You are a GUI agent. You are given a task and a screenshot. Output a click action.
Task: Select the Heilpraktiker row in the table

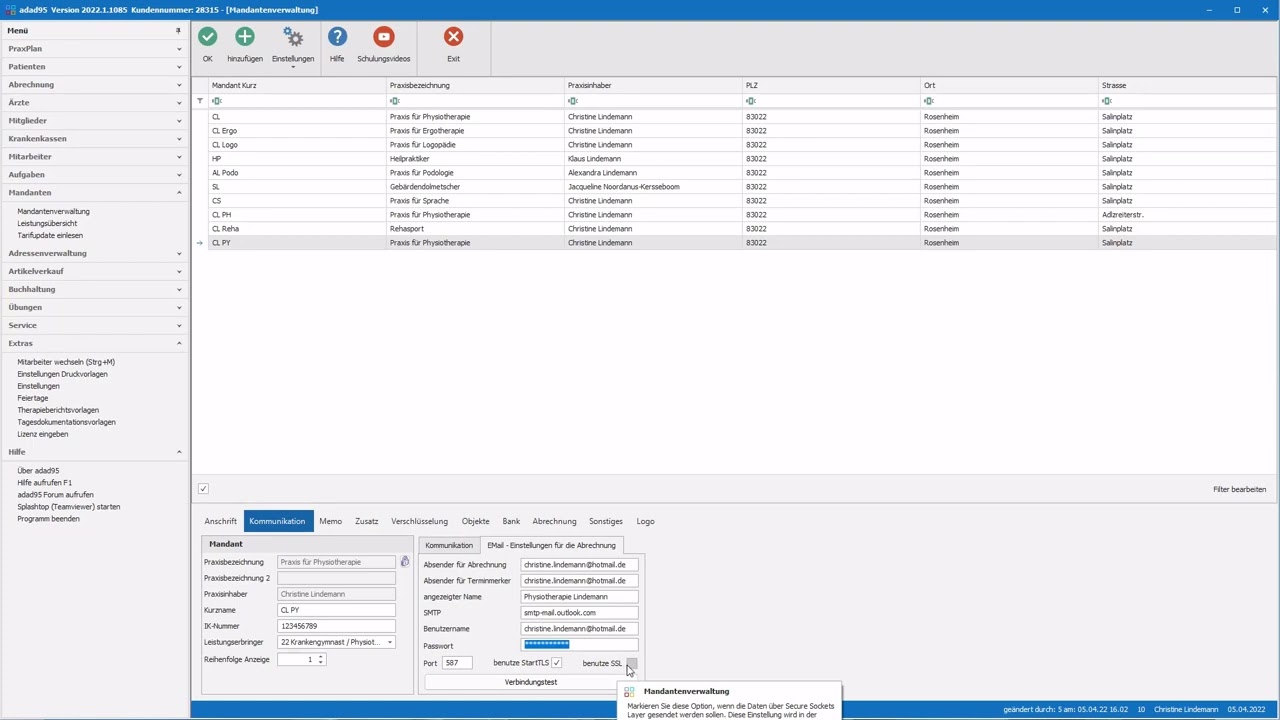430,159
